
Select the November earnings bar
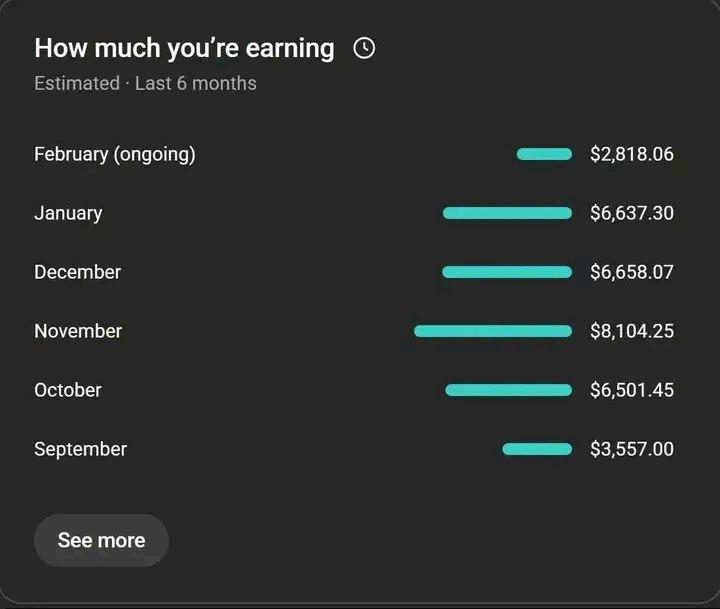pos(493,331)
